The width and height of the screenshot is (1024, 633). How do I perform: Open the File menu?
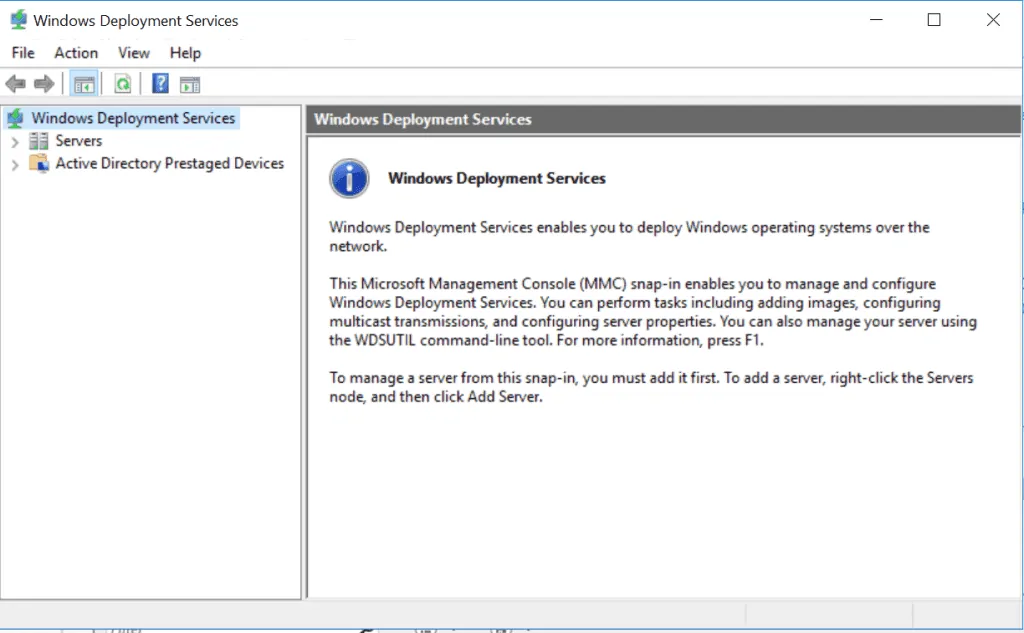point(22,52)
